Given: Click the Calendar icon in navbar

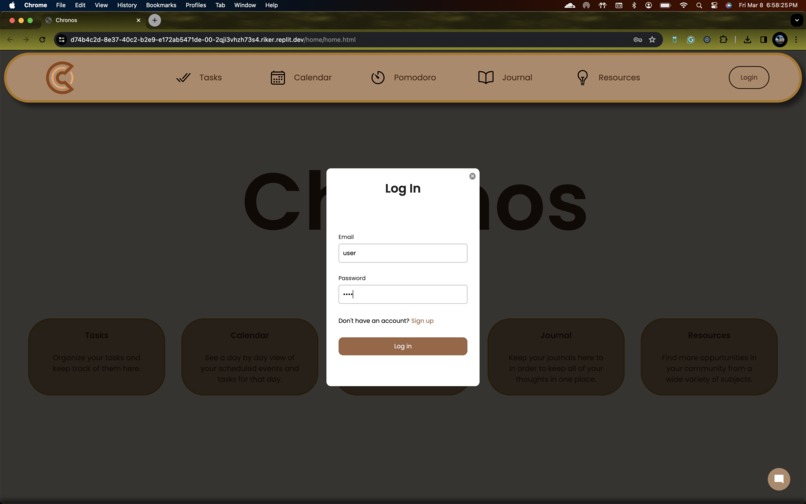Looking at the screenshot, I should tap(278, 78).
